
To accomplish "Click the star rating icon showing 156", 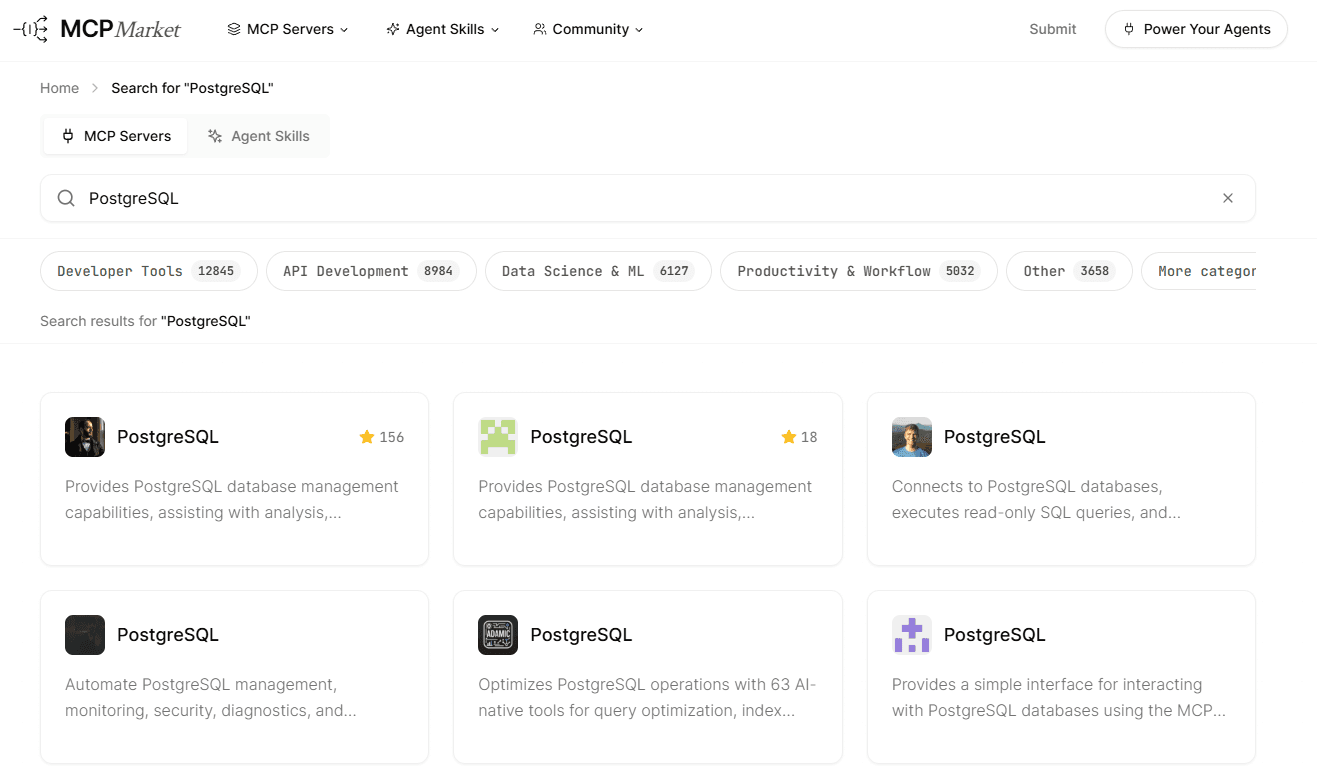I will [x=365, y=437].
